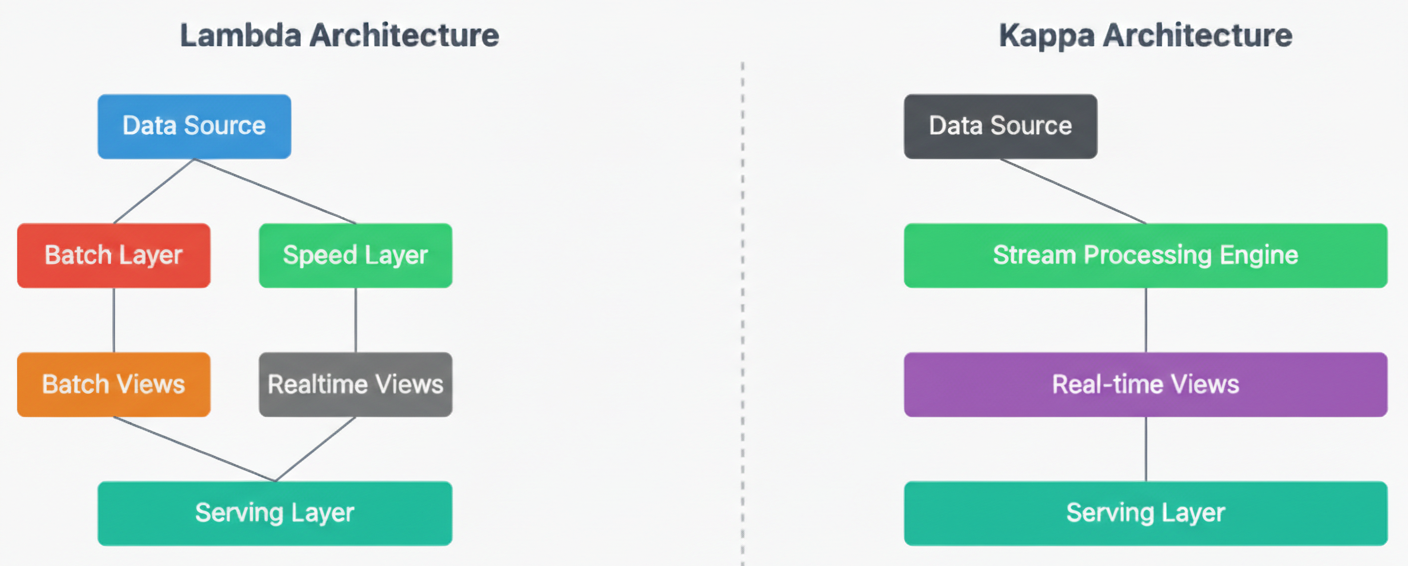
Task: Select the gray Realtime Views box
Action: [355, 384]
